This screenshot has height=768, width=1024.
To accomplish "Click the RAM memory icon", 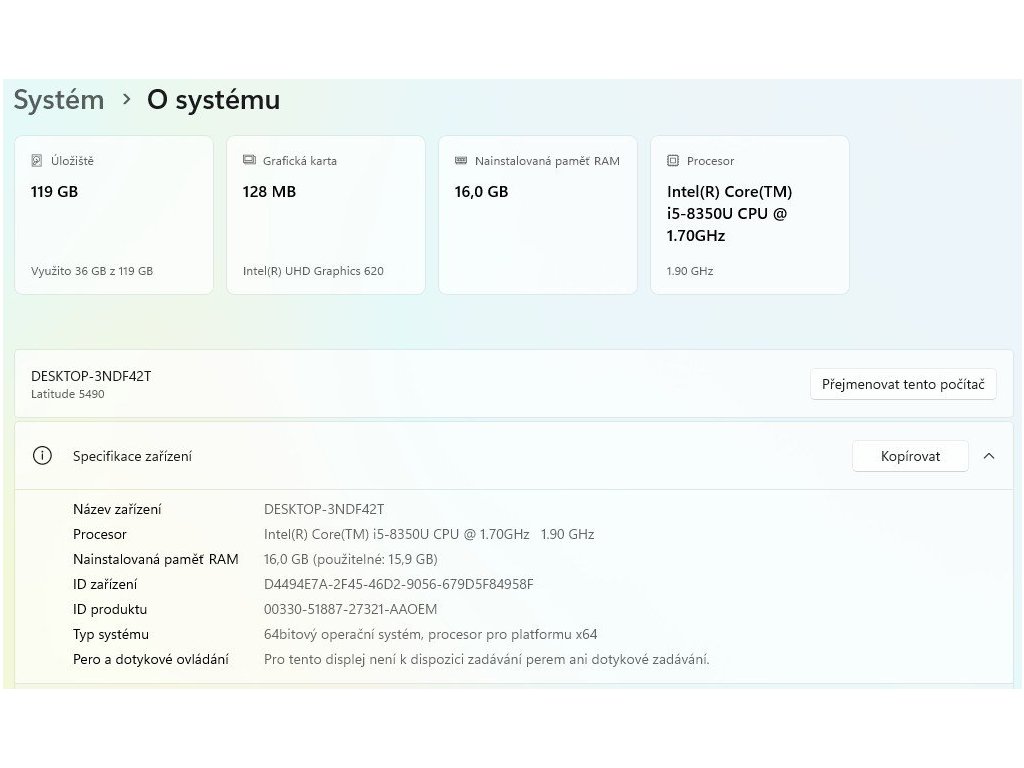I will tap(461, 160).
